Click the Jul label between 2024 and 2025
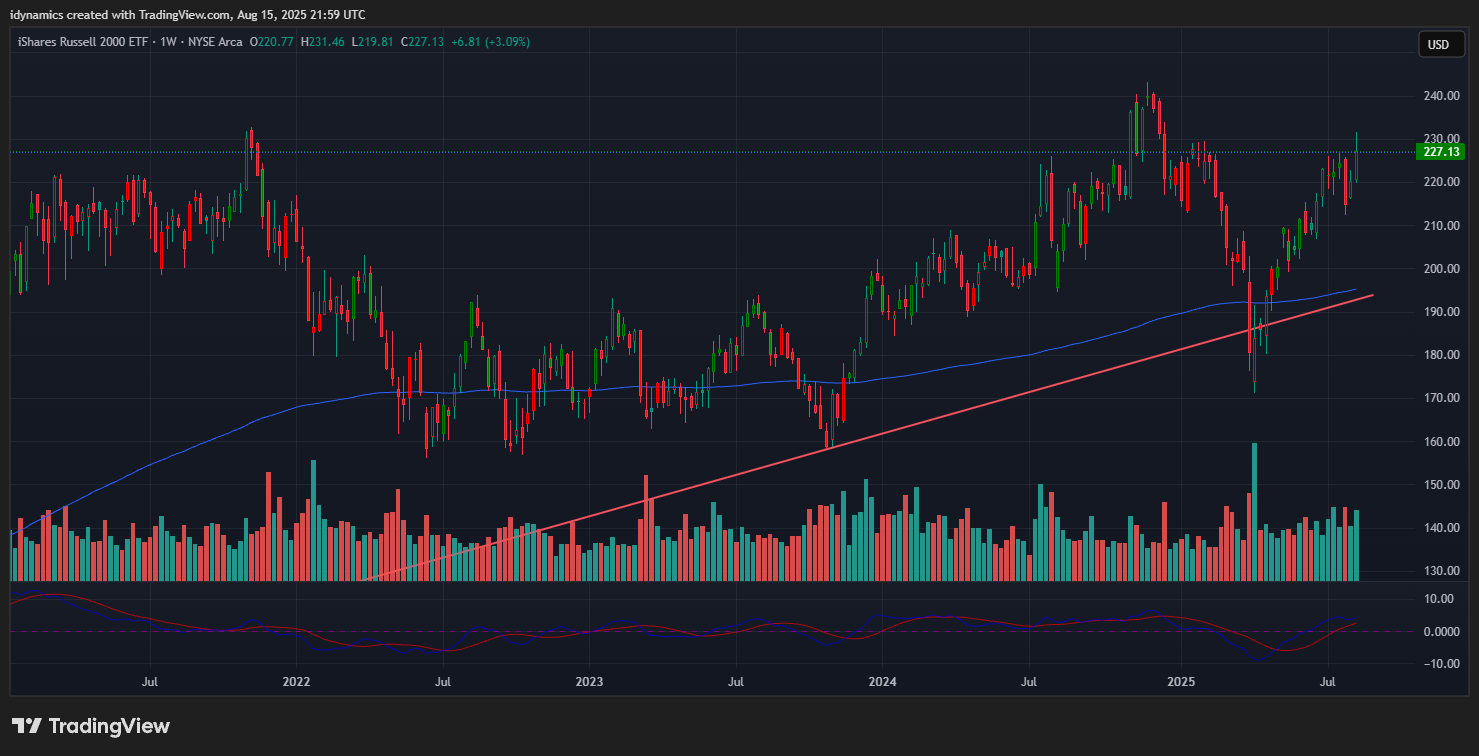1479x756 pixels. (x=1029, y=682)
